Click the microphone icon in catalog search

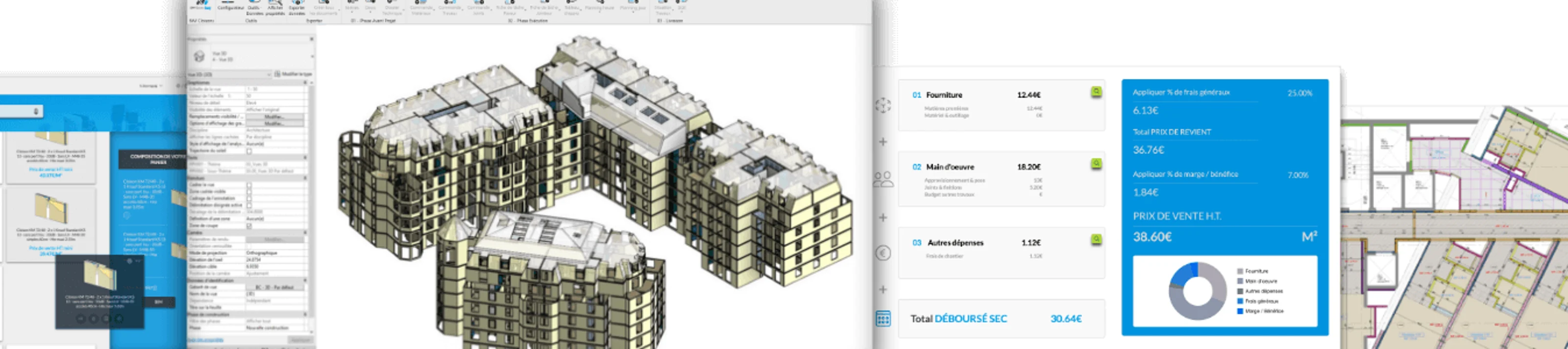[x=35, y=111]
